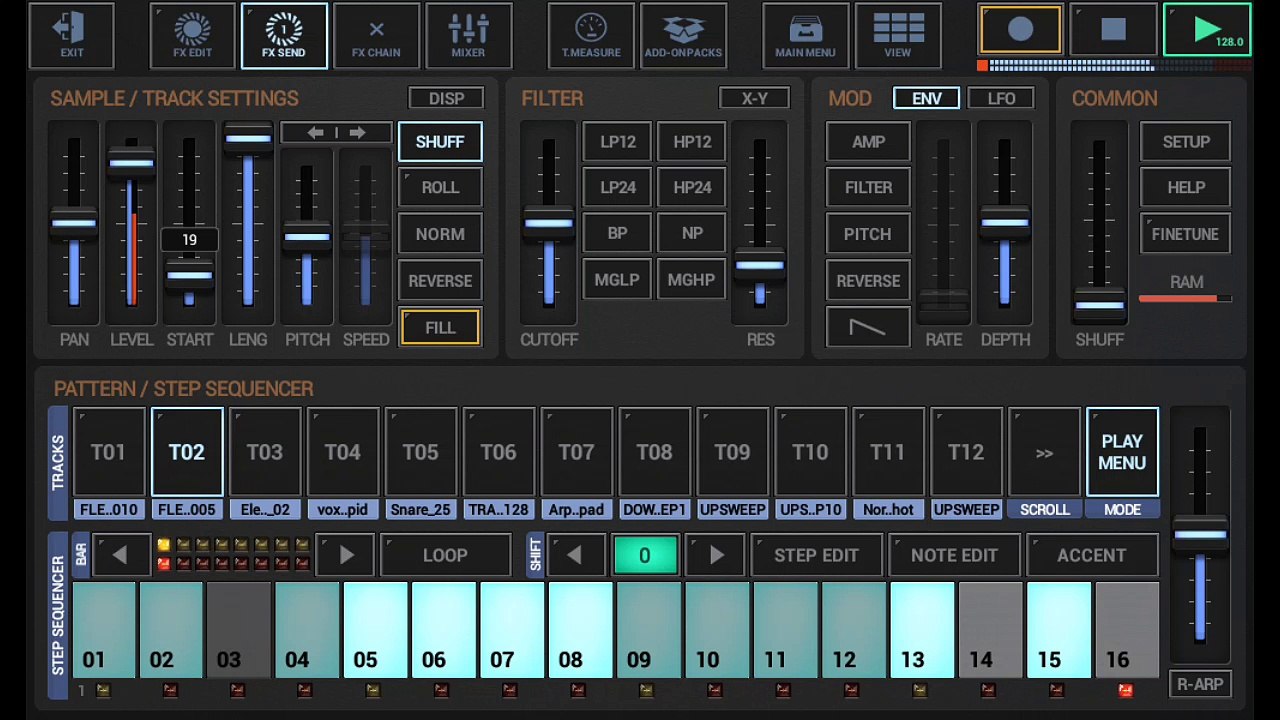Adjust the PAN slider
This screenshot has width=1280, height=720.
click(74, 223)
